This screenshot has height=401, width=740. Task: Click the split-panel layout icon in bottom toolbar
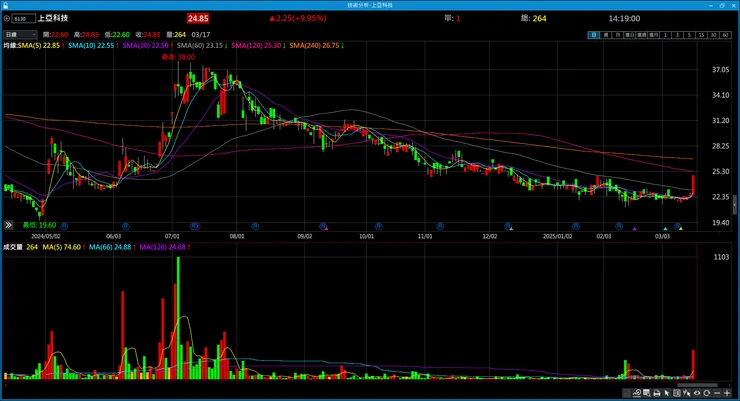(x=677, y=393)
